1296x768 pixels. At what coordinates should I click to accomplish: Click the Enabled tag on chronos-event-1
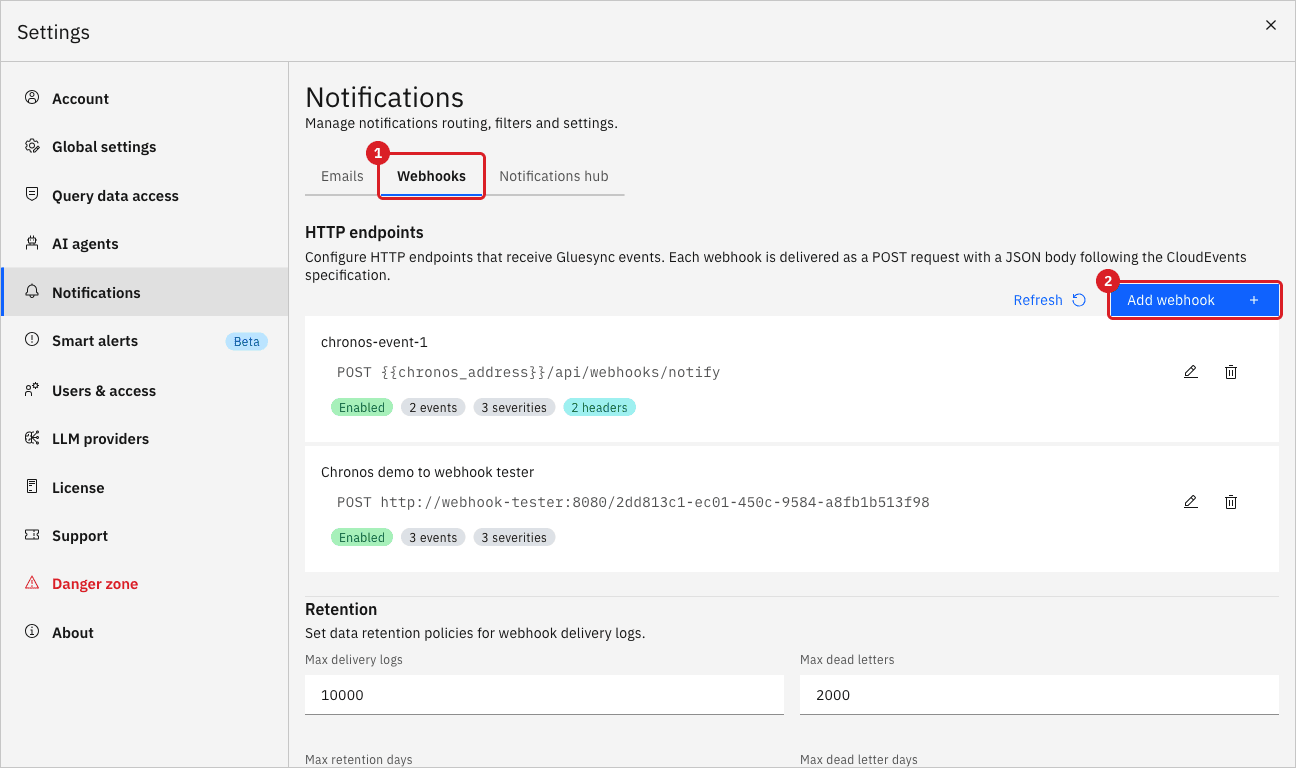(x=362, y=407)
